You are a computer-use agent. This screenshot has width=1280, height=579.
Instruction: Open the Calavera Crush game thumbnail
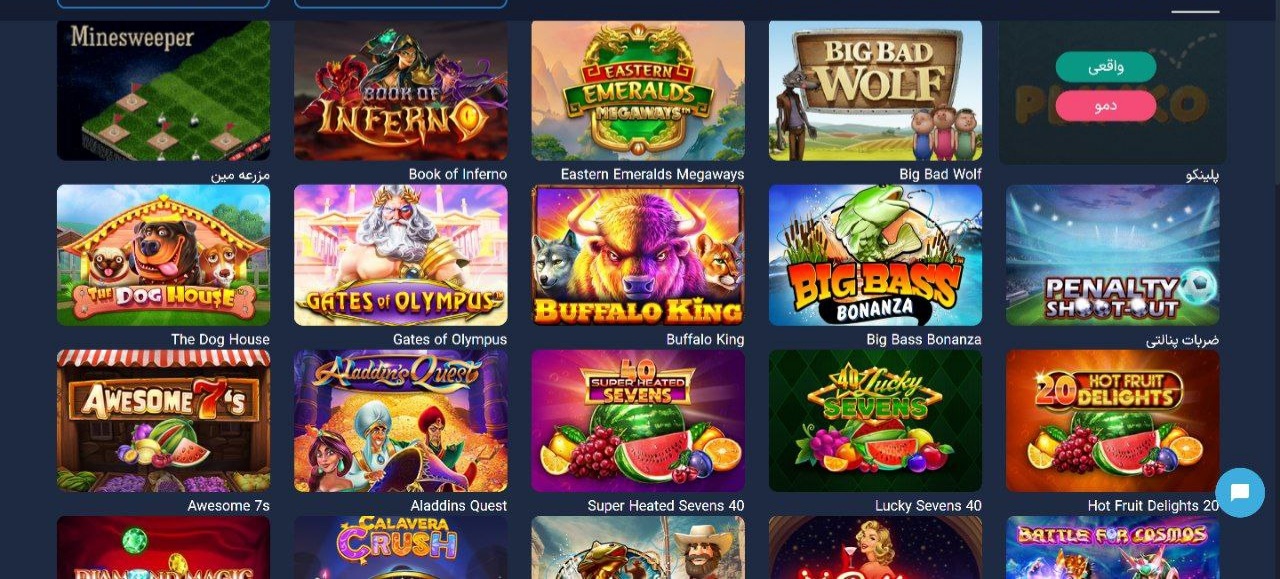(400, 547)
